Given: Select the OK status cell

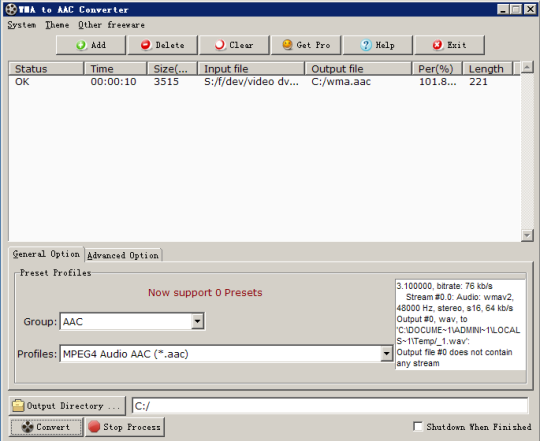Looking at the screenshot, I should pos(22,82).
